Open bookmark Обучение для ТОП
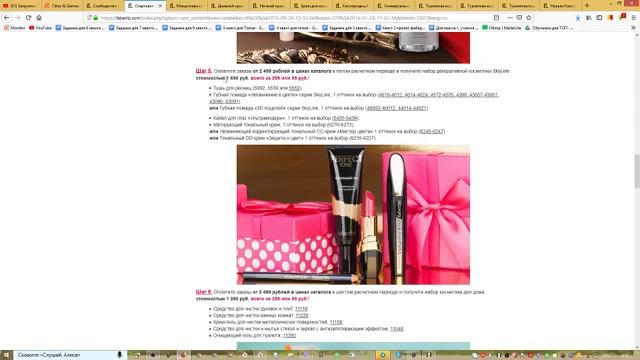Screen dimensions: 640x360 pos(549,28)
